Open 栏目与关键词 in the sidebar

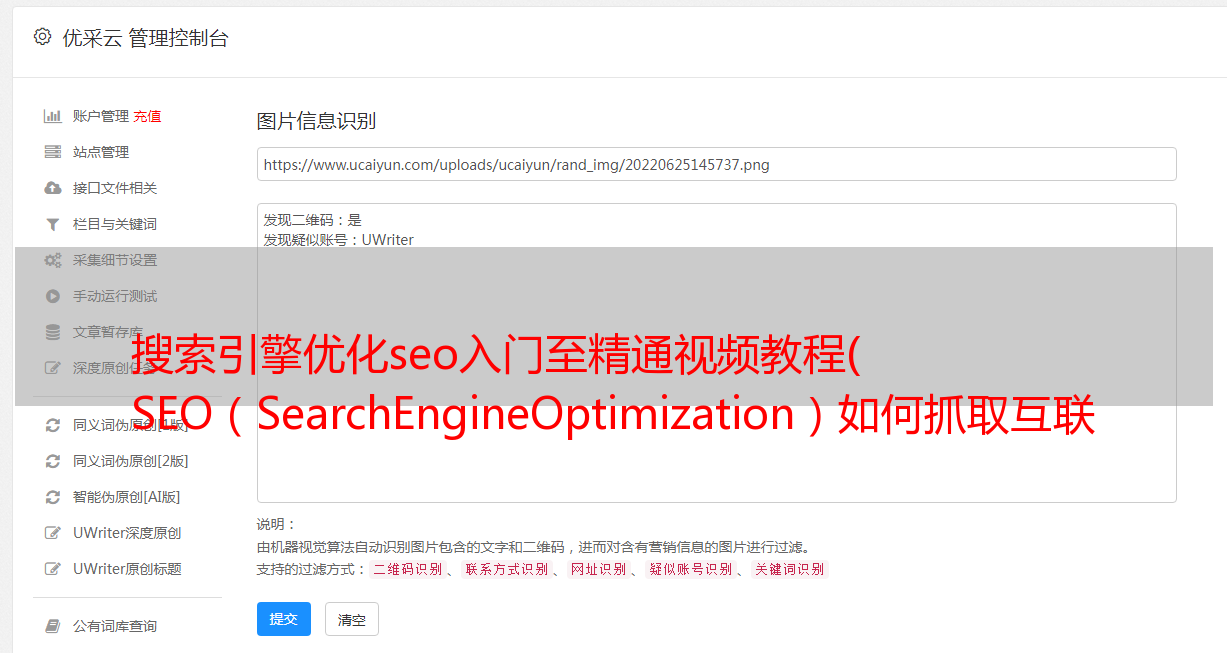115,224
